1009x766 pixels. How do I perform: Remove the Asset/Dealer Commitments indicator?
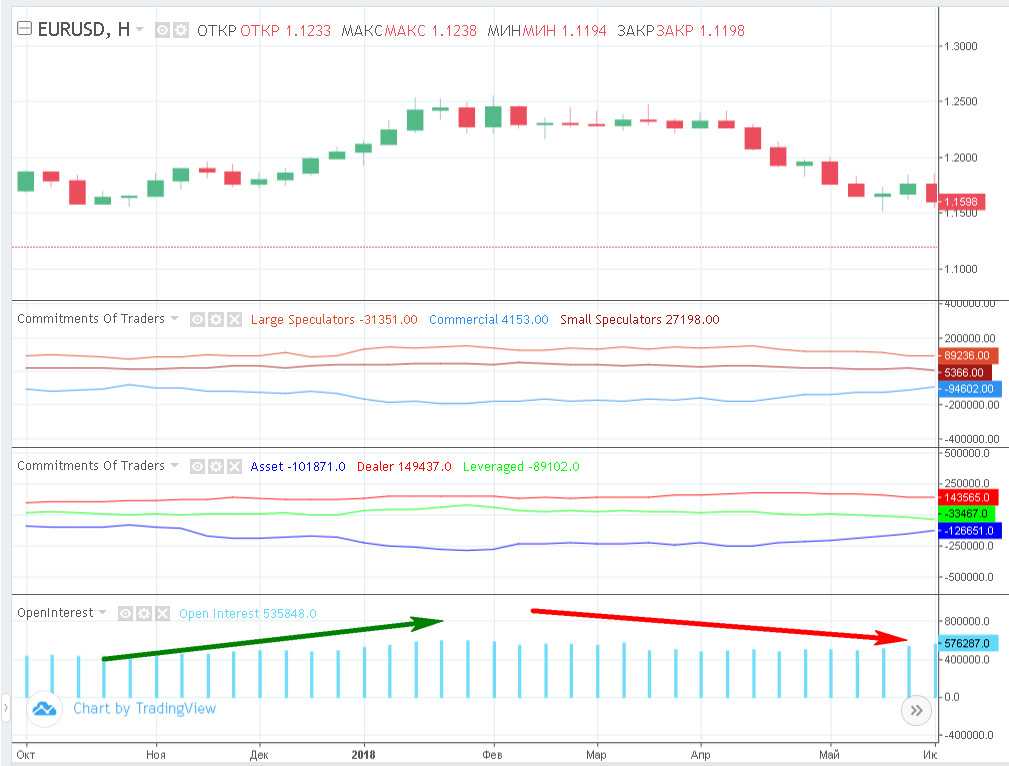click(233, 466)
